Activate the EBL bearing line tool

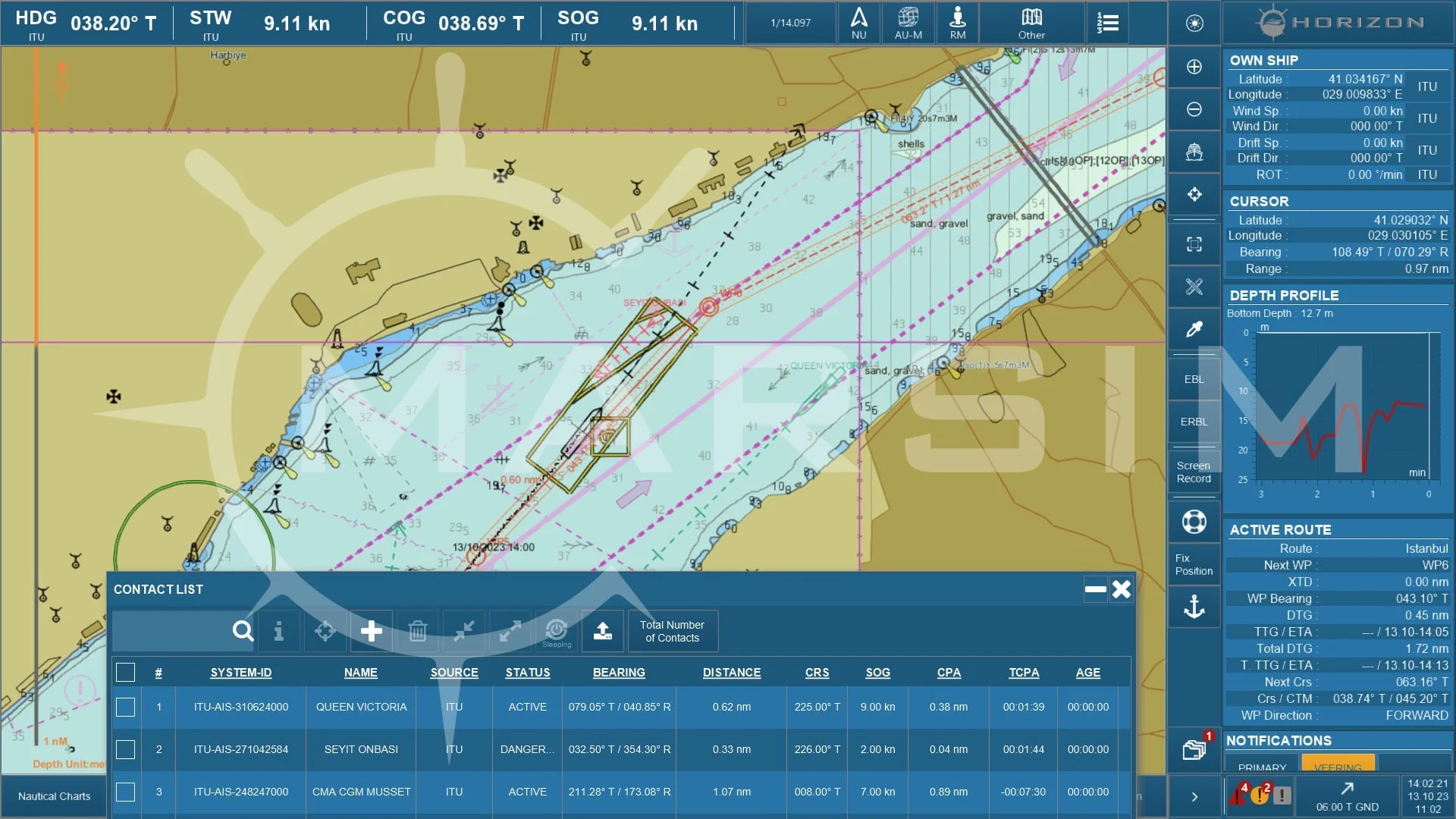pos(1194,379)
